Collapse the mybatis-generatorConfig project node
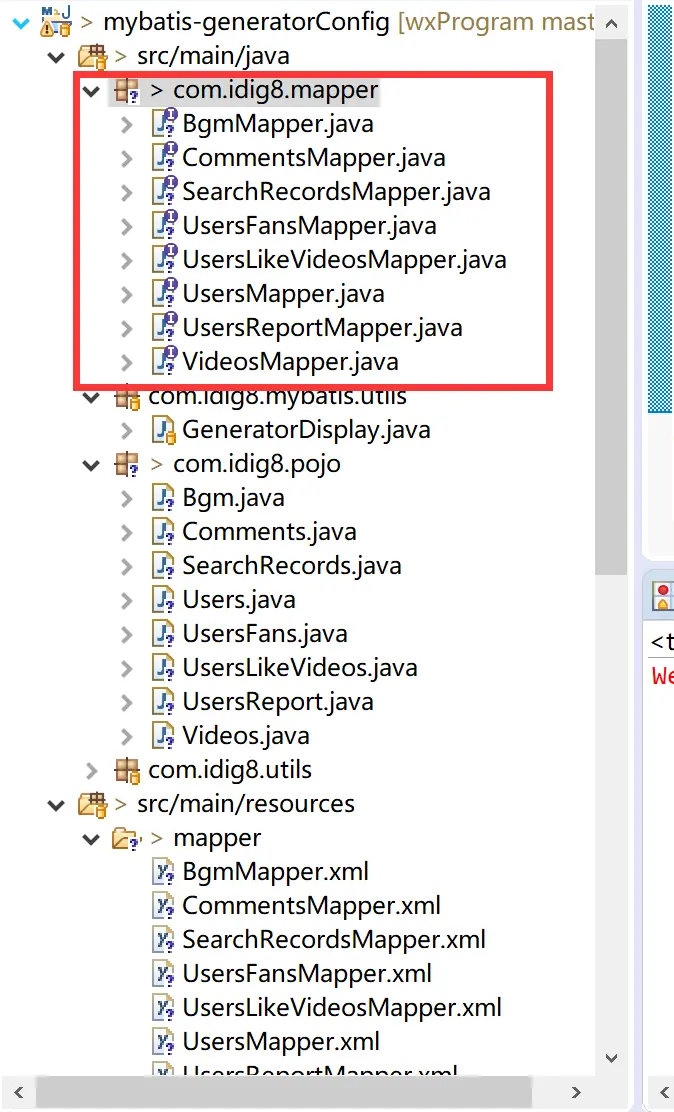The image size is (674, 1112). [21, 23]
